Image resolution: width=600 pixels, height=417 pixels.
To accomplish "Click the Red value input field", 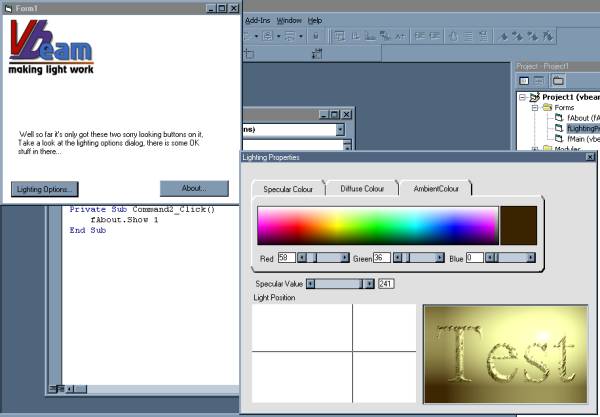I will 285,258.
